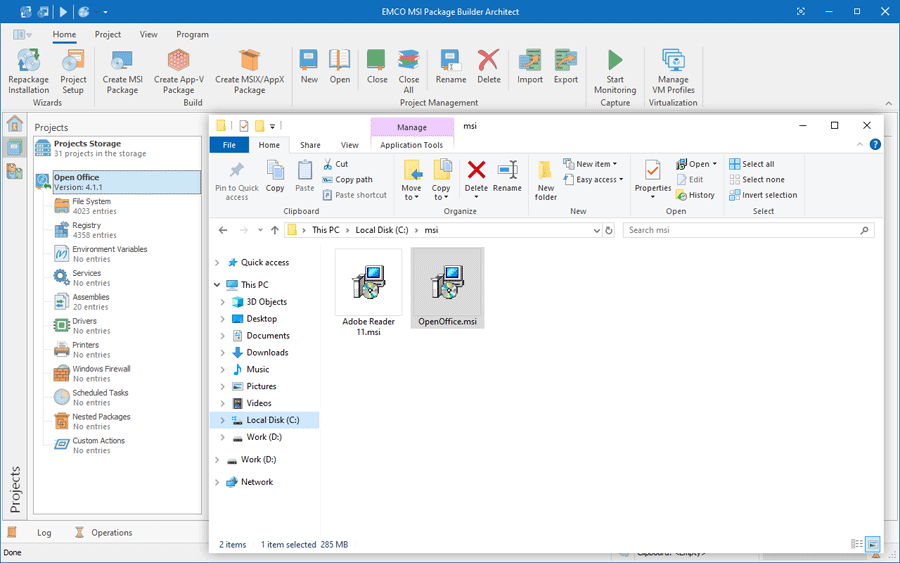The height and width of the screenshot is (563, 900).
Task: Open the Copy to dropdown
Action: pos(441,193)
